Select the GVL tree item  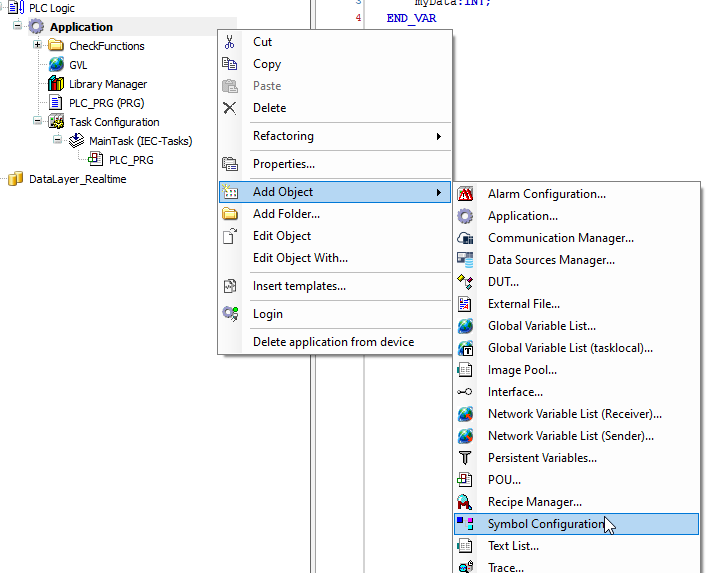[x=78, y=65]
